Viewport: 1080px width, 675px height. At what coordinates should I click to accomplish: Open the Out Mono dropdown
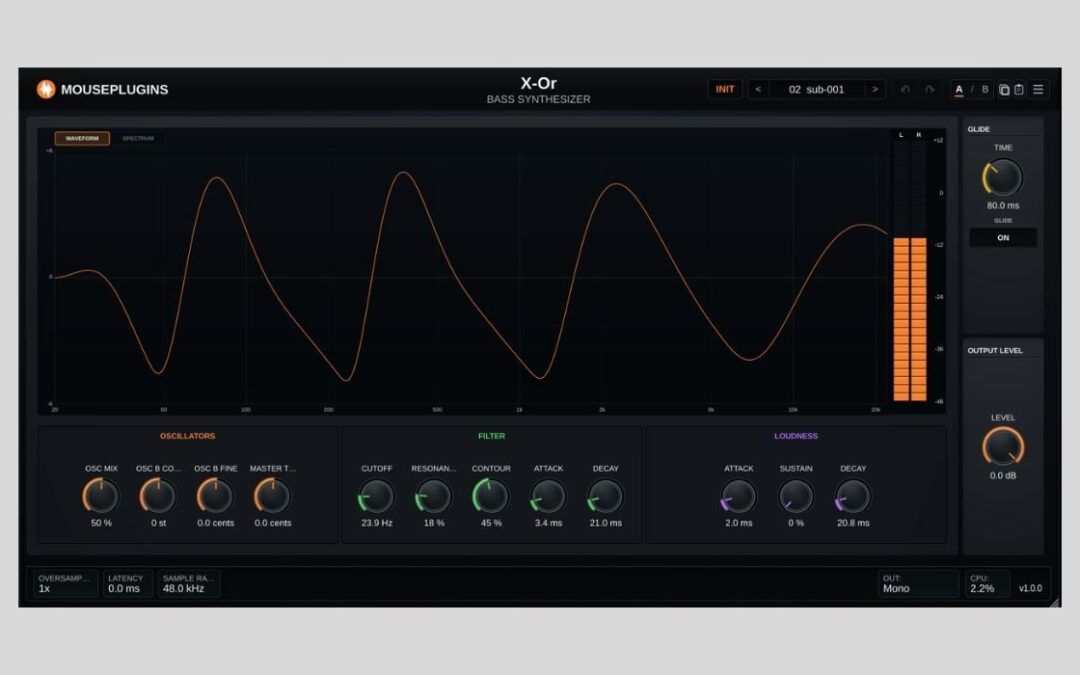[919, 583]
